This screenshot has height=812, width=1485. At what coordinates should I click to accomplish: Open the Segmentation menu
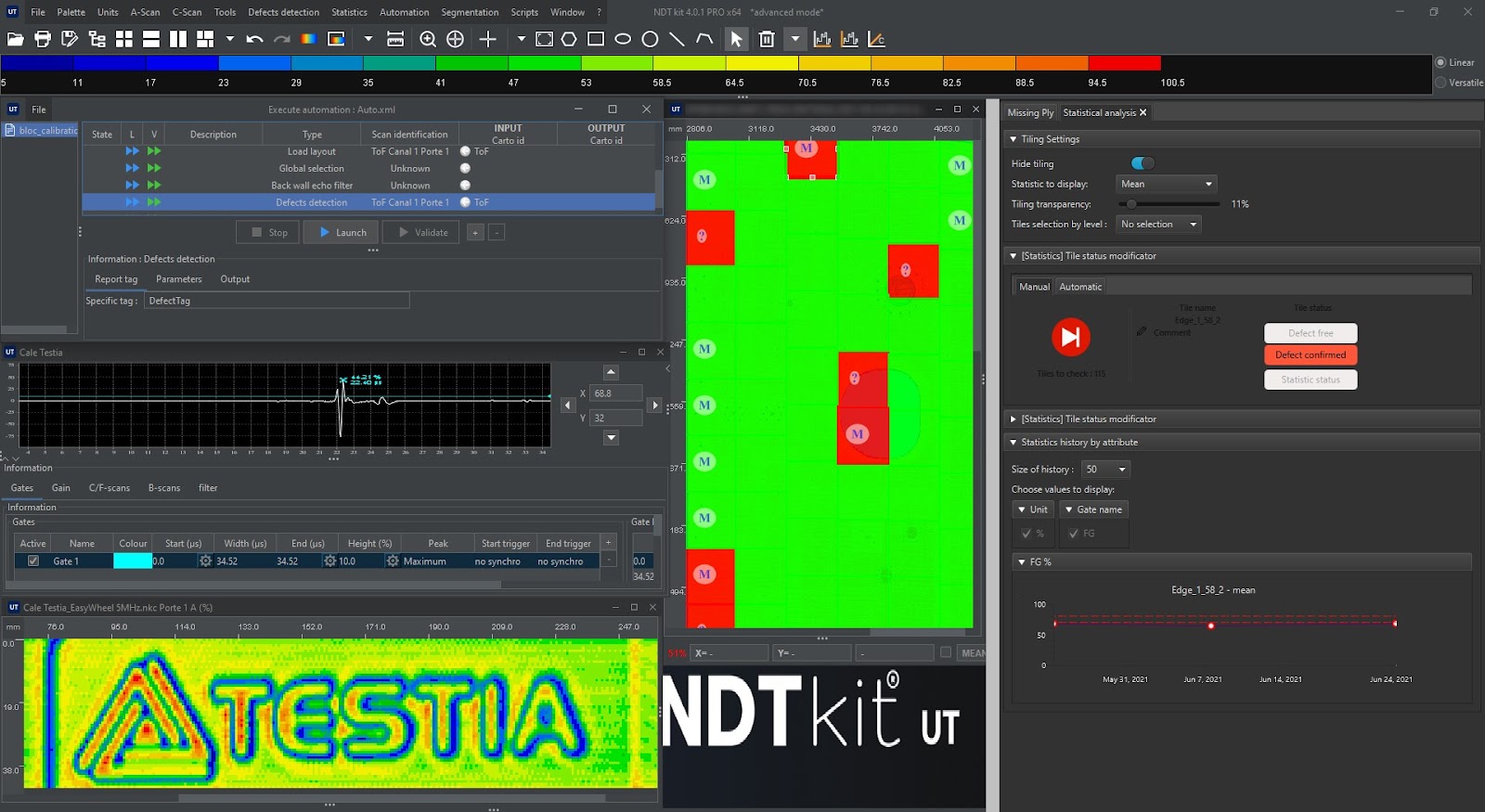470,12
